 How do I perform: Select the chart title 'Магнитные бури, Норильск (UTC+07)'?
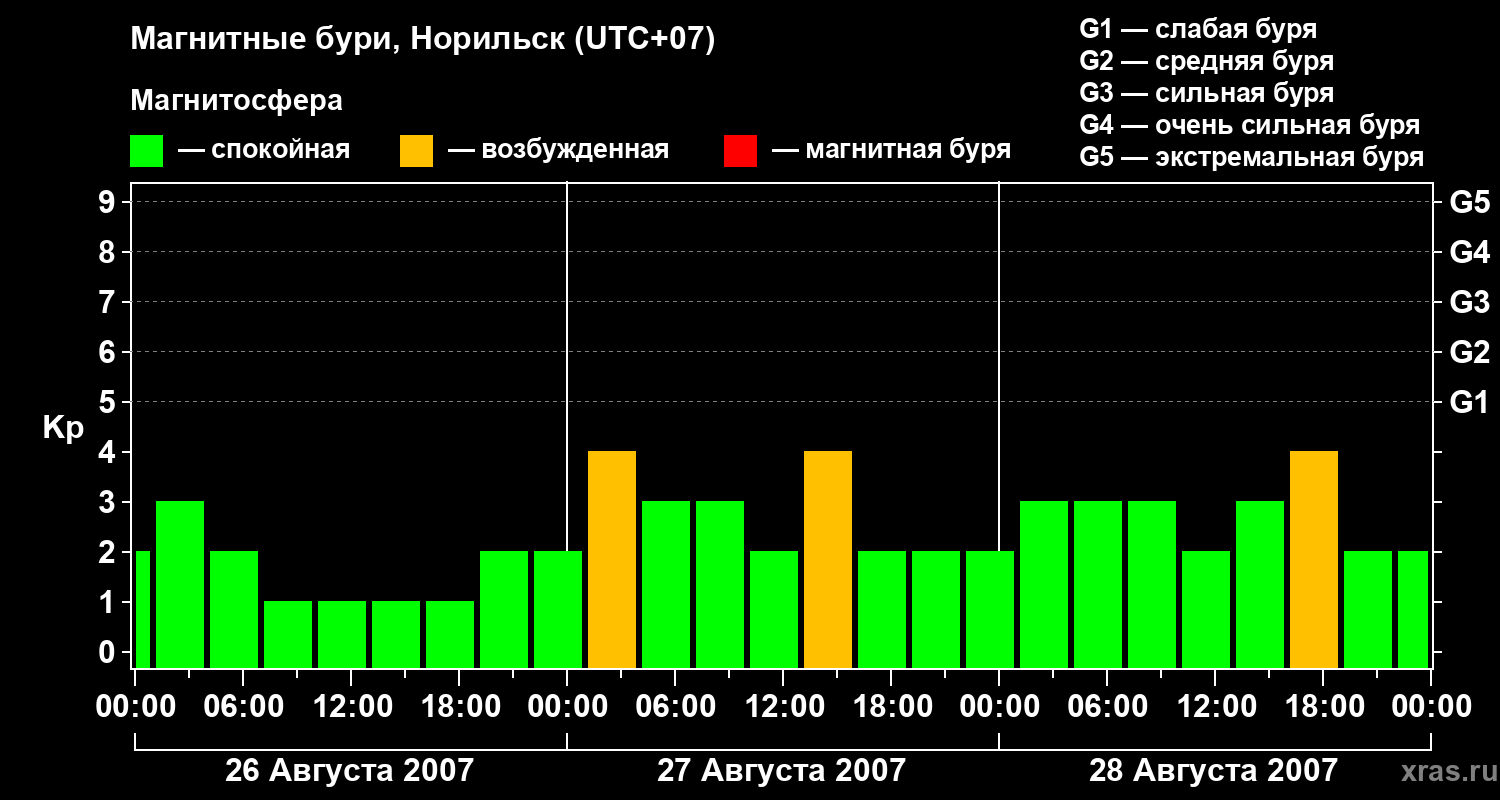(x=423, y=40)
